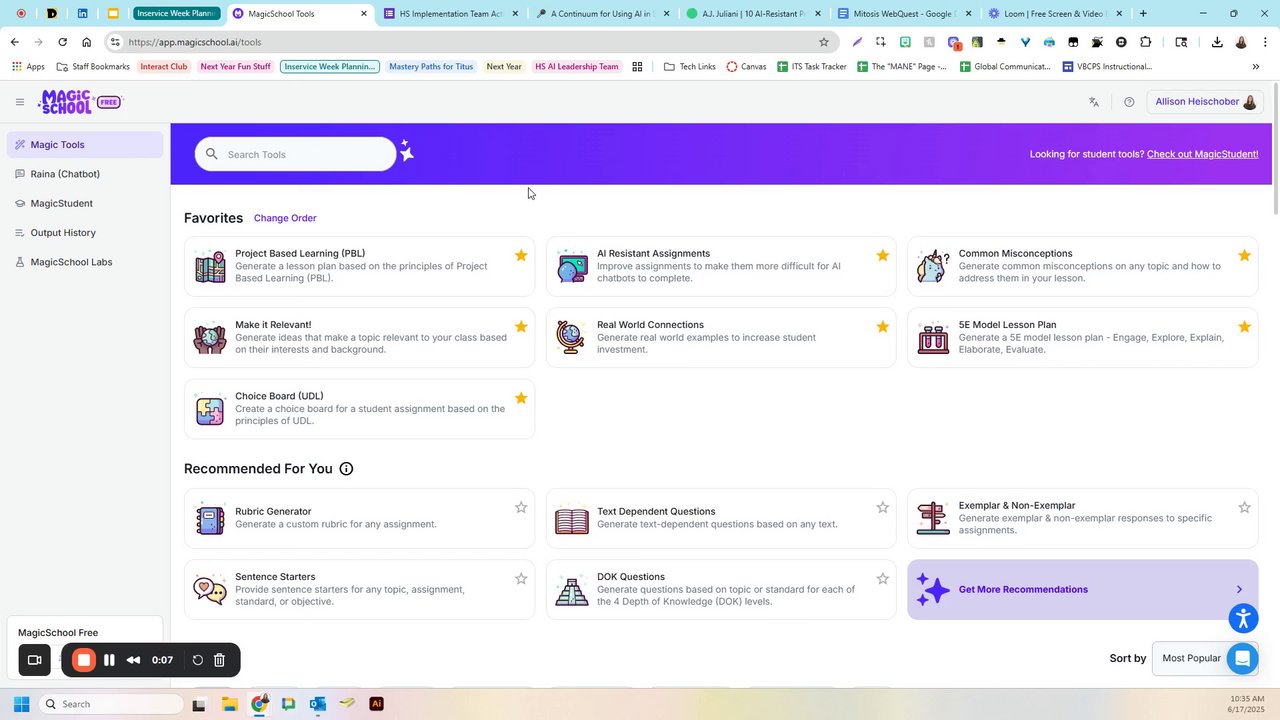Image resolution: width=1280 pixels, height=720 pixels.
Task: Click the Exemplar & Non-Exemplar signpost icon
Action: (933, 518)
